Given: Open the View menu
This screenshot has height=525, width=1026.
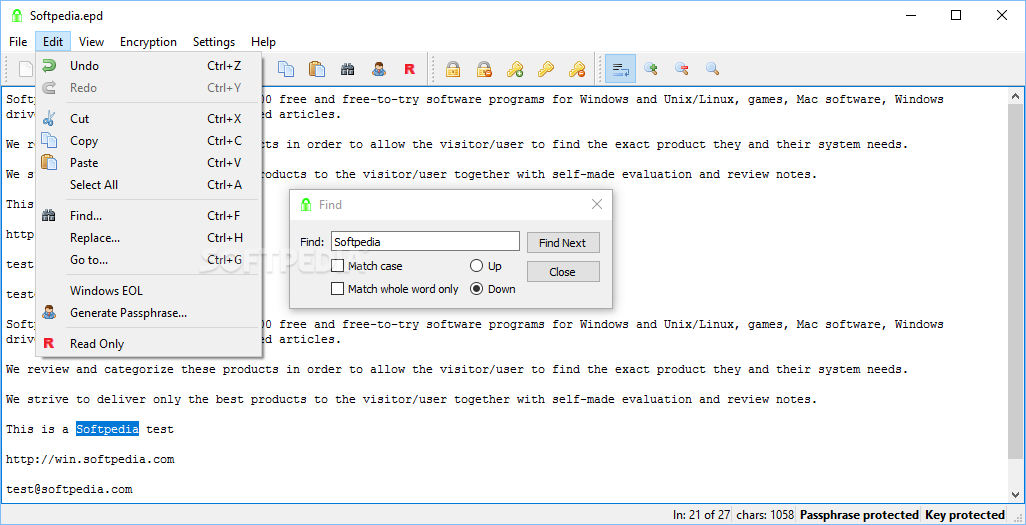Looking at the screenshot, I should (92, 42).
